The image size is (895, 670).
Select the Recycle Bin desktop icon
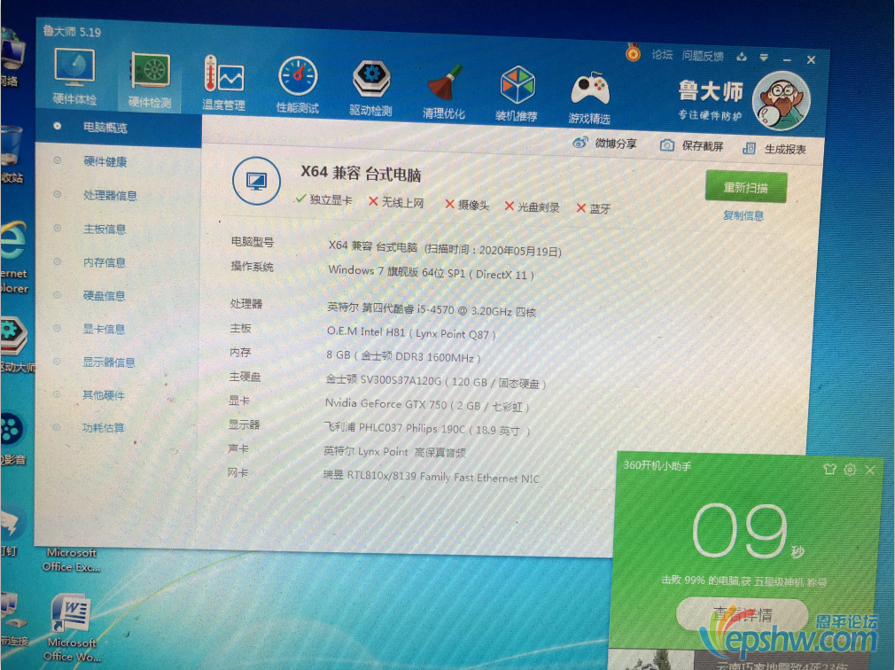tap(11, 154)
